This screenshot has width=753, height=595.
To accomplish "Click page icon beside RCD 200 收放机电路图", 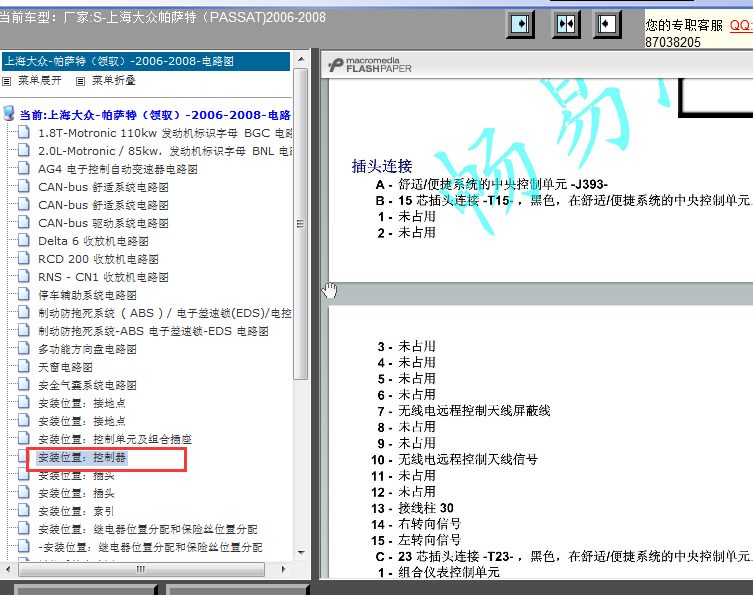I will click(x=24, y=258).
